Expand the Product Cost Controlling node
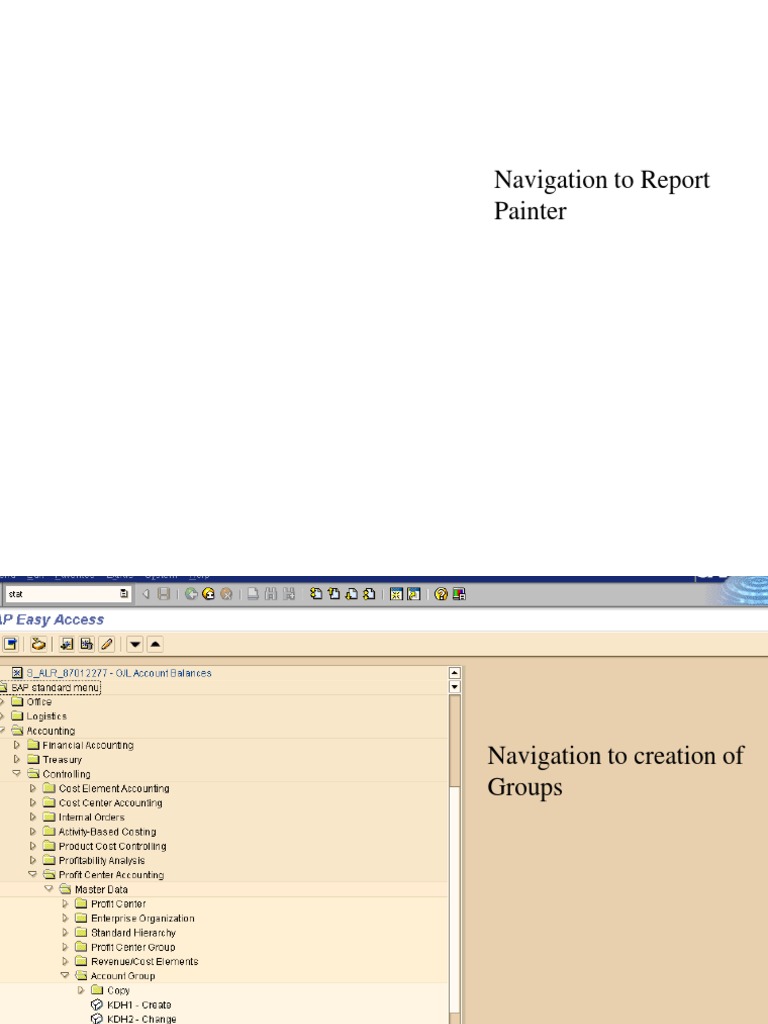 (33, 846)
